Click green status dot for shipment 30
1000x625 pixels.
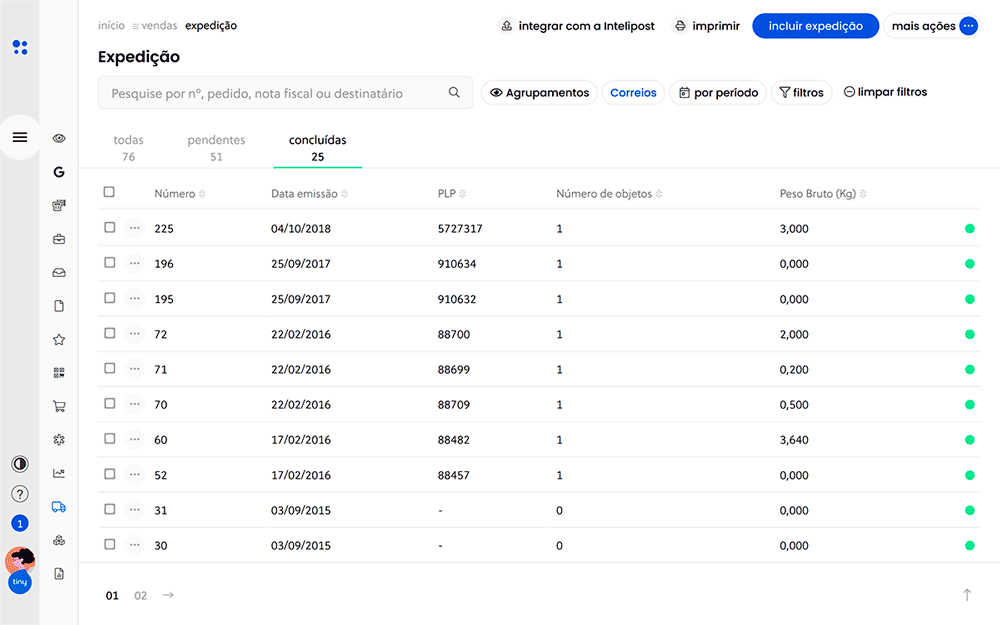point(969,545)
